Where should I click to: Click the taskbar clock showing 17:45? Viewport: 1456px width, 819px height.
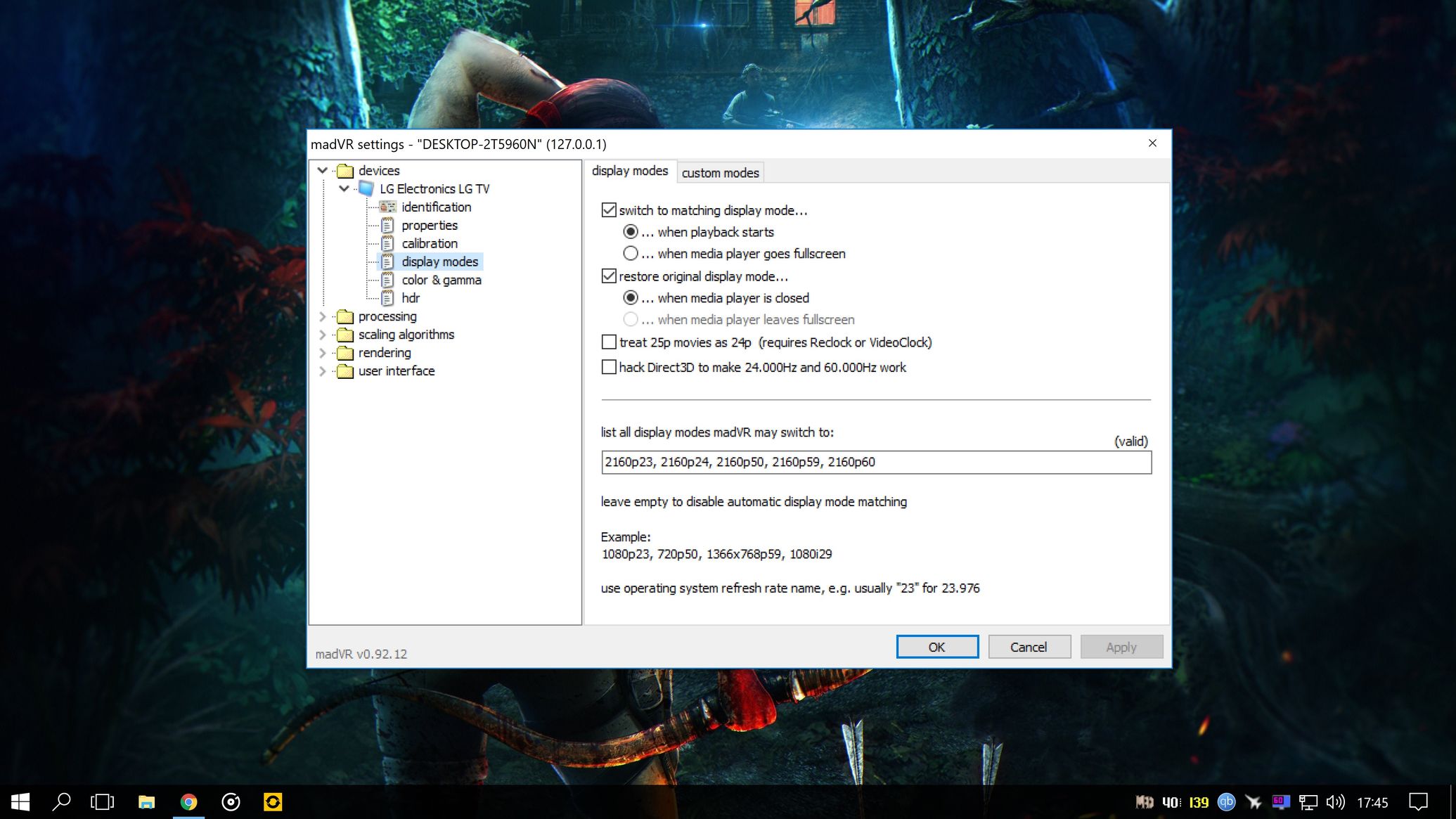[x=1372, y=802]
